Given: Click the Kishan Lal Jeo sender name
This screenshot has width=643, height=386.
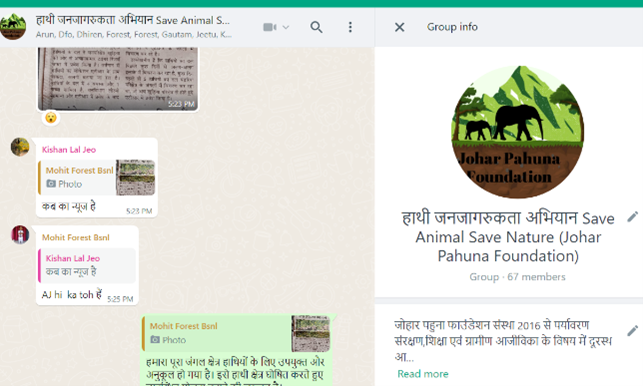Looking at the screenshot, I should pos(69,150).
